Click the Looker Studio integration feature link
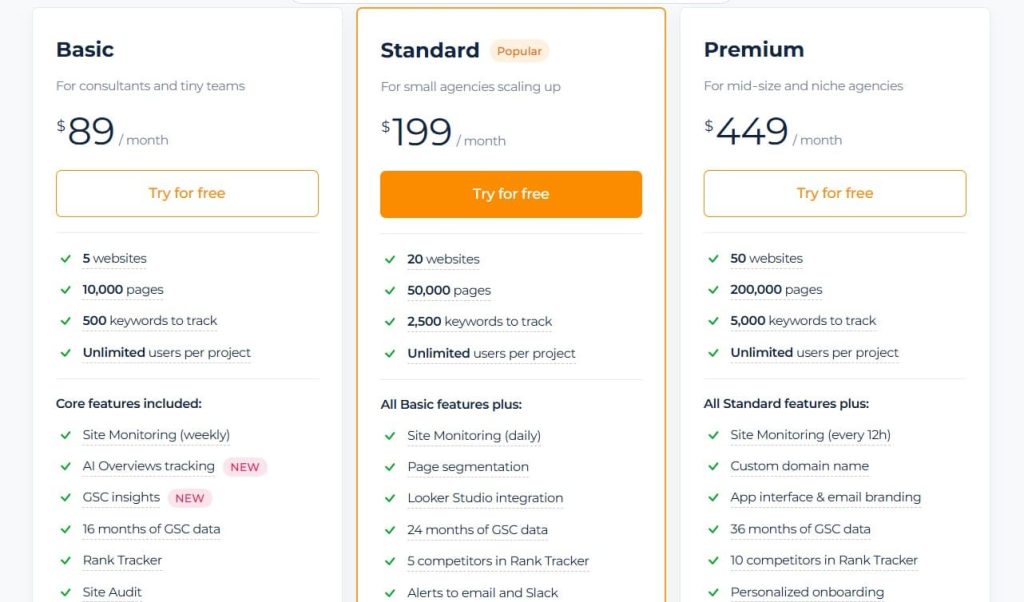Image resolution: width=1024 pixels, height=602 pixels. point(485,498)
